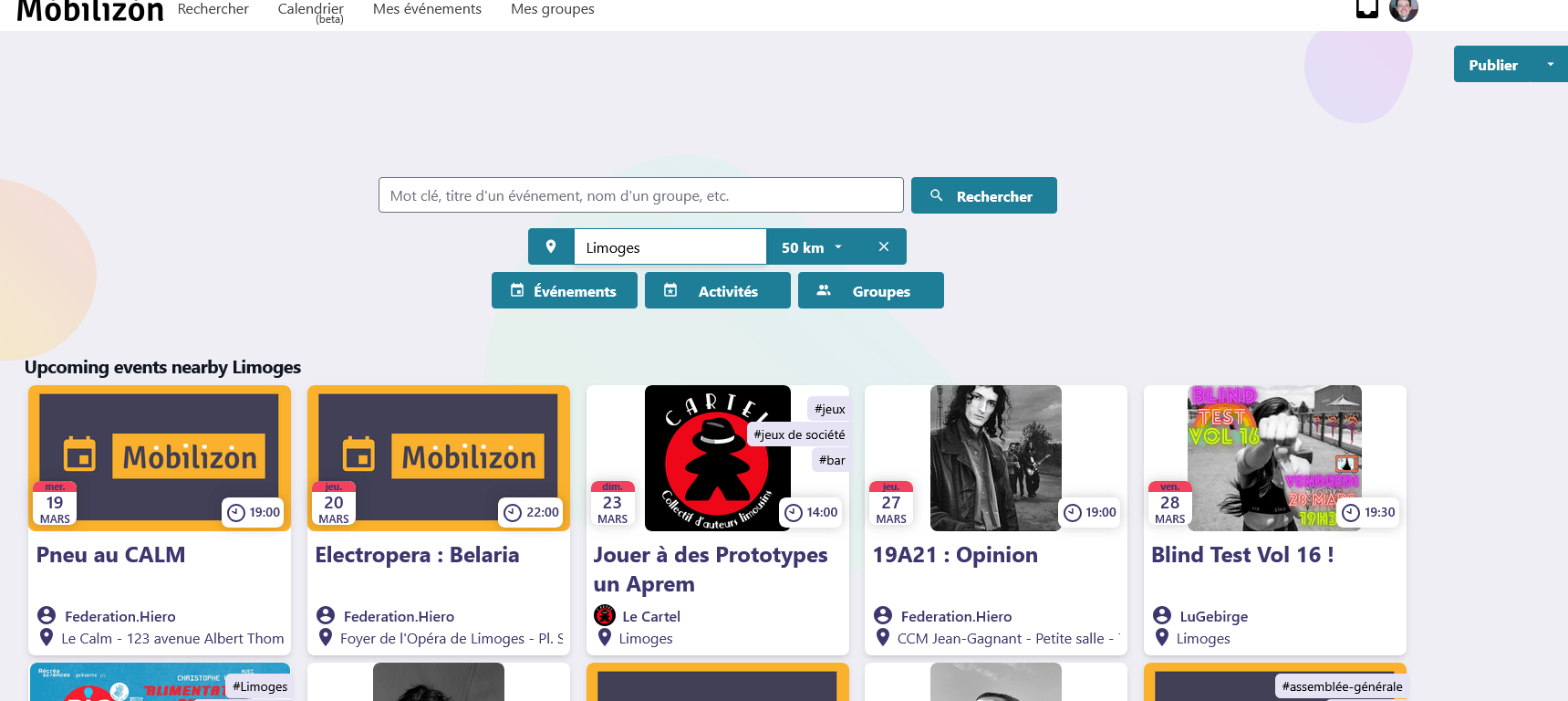Click the 19:00 time badge on Pneu au CALM
This screenshot has height=701, width=1568.
pyautogui.click(x=254, y=512)
